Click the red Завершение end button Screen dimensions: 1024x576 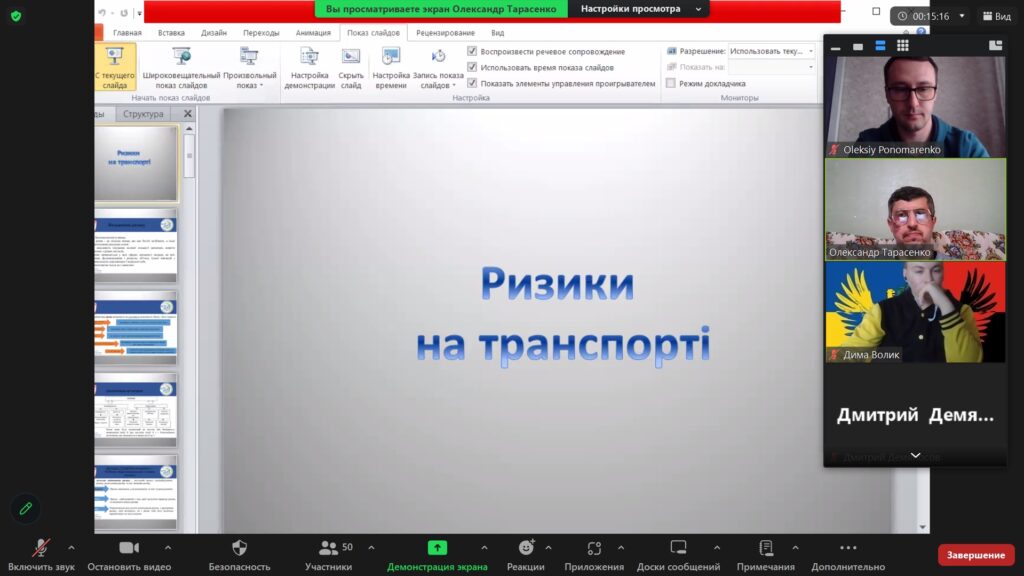[x=976, y=555]
